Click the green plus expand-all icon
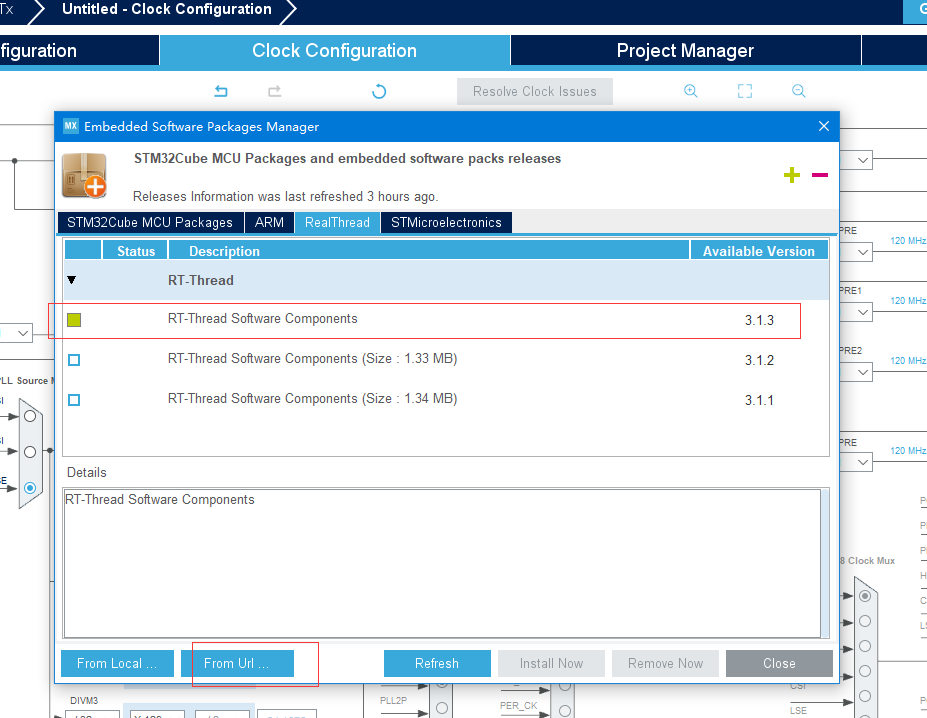The width and height of the screenshot is (927, 718). (x=792, y=175)
